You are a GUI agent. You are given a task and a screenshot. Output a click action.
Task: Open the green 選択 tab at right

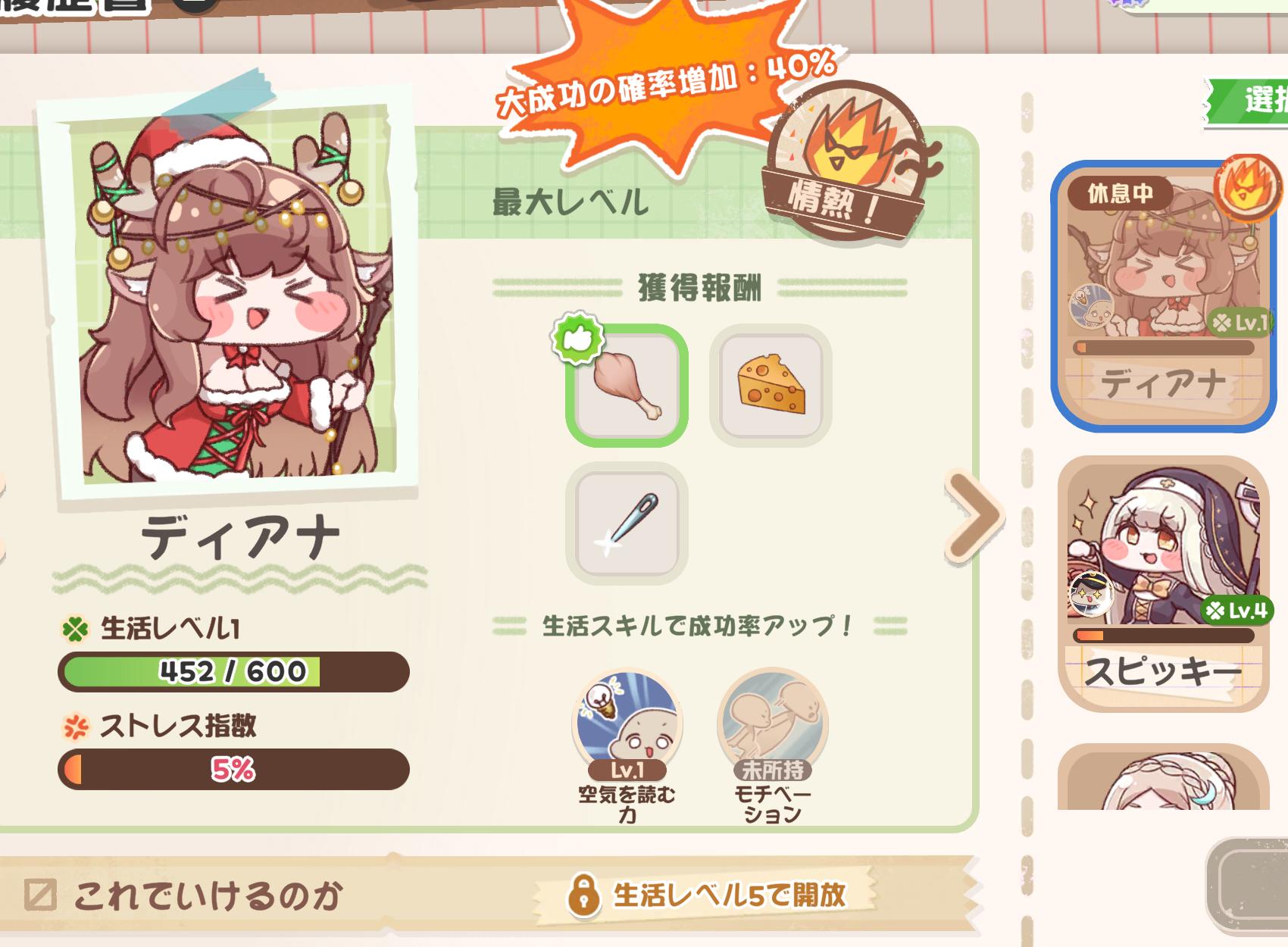[1246, 101]
